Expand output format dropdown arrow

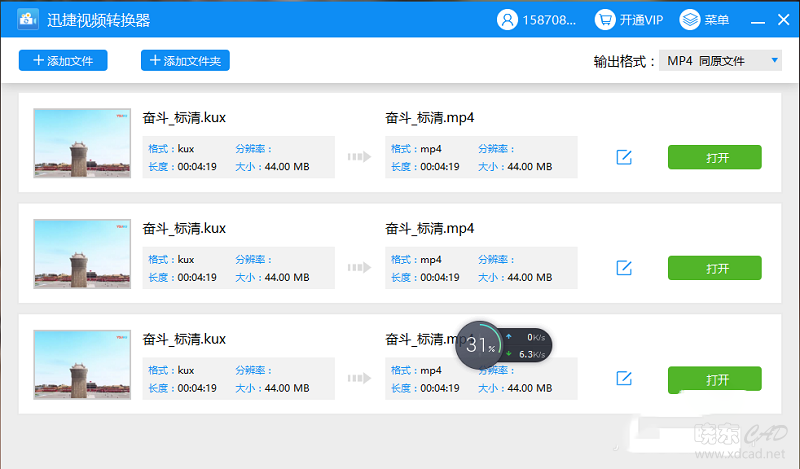[774, 60]
